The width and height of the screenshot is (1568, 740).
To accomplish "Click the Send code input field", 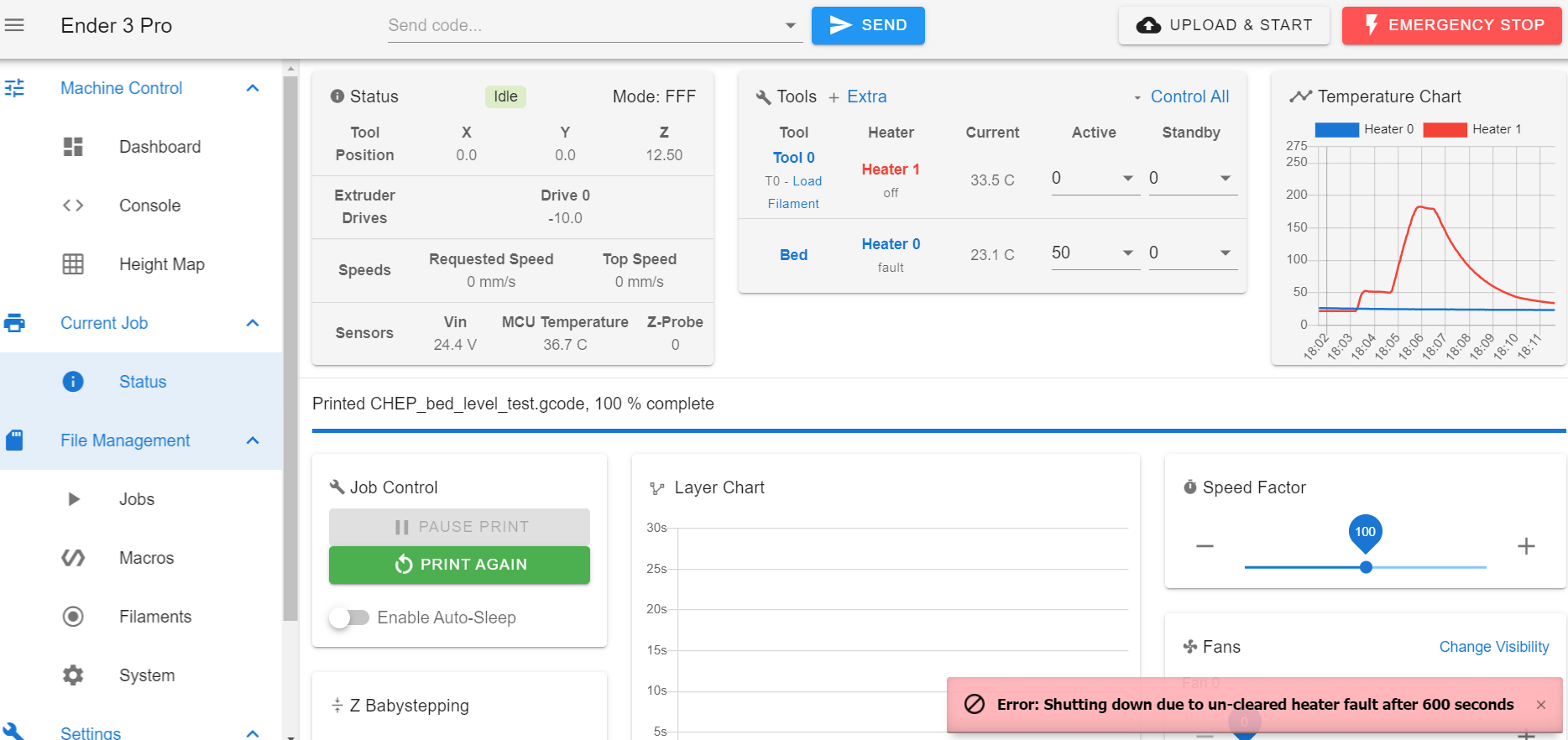I will [x=583, y=25].
